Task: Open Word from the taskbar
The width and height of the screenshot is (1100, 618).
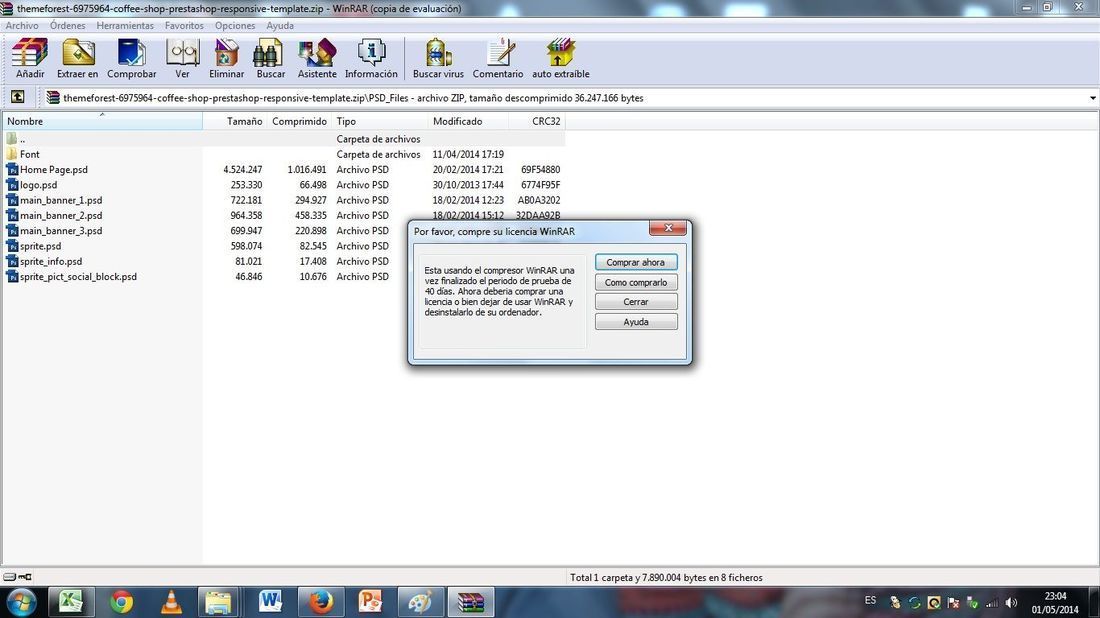Action: pos(270,603)
